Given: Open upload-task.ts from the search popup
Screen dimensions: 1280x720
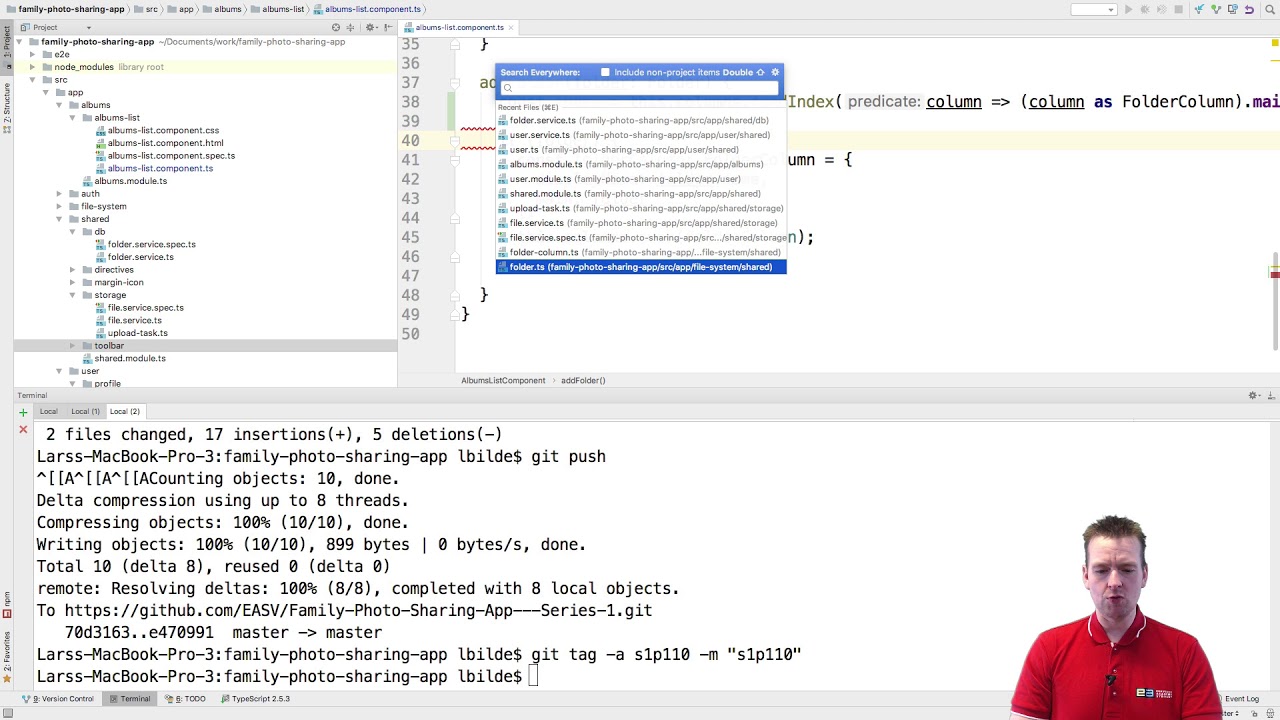Looking at the screenshot, I should [641, 208].
